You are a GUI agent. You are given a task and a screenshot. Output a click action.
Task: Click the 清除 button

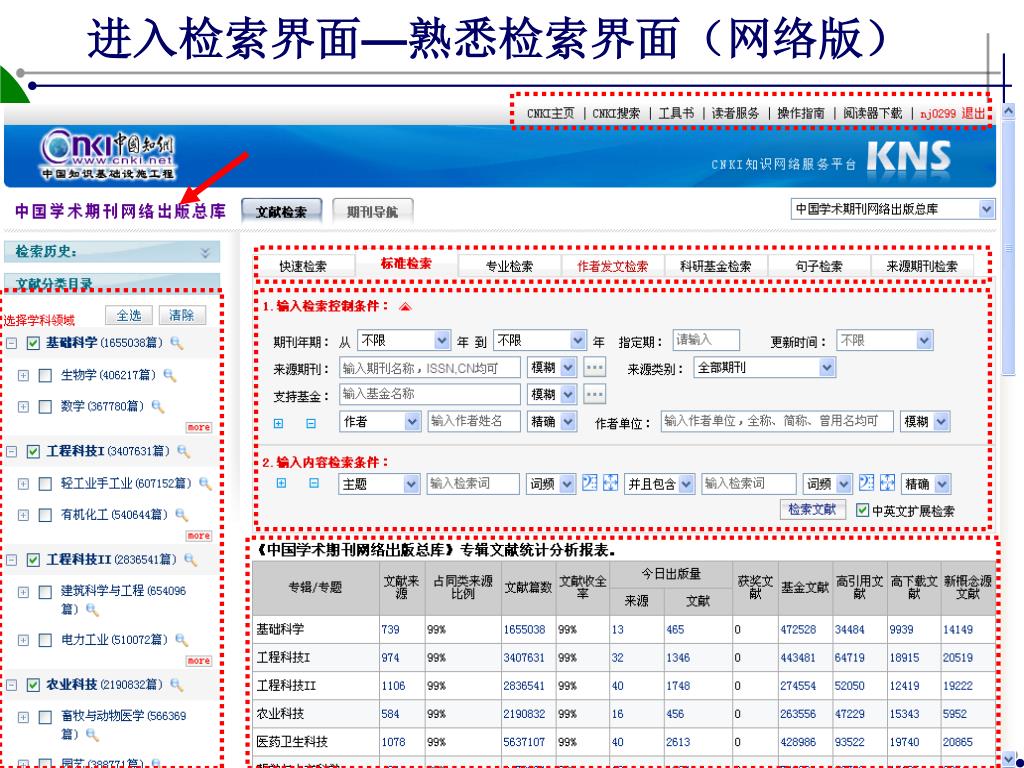point(182,315)
